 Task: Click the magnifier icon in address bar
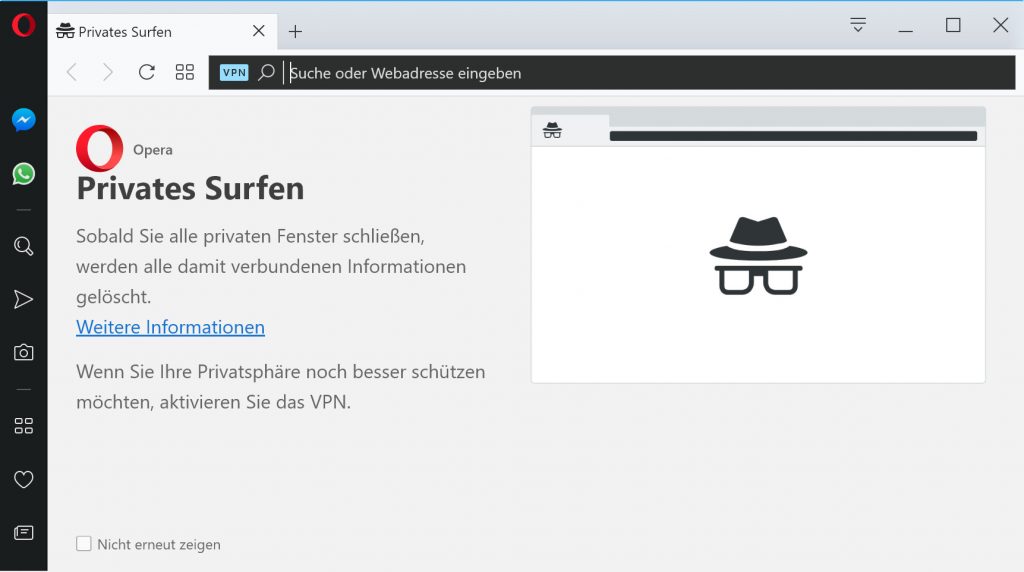(x=266, y=72)
